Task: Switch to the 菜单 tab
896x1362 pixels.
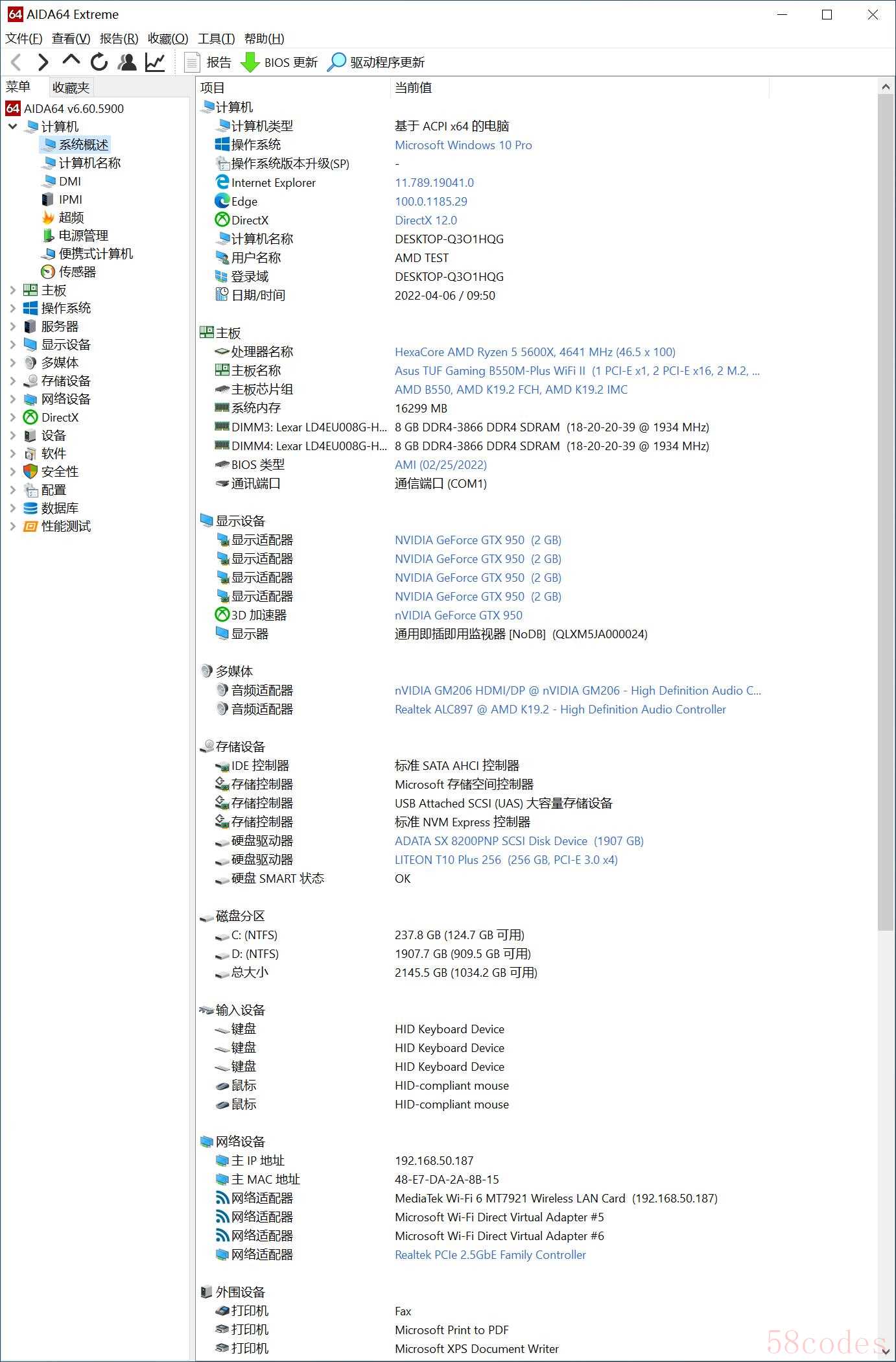Action: [18, 86]
